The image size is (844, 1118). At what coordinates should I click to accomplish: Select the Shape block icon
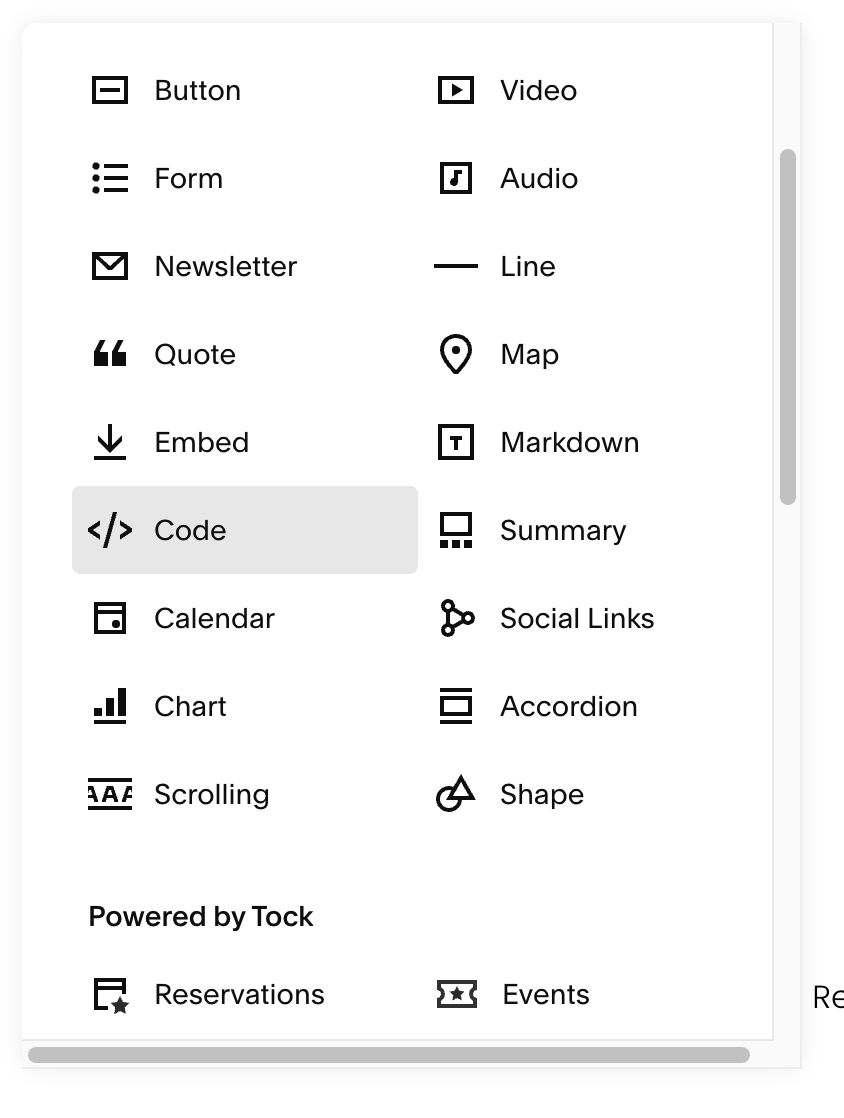[x=455, y=794]
